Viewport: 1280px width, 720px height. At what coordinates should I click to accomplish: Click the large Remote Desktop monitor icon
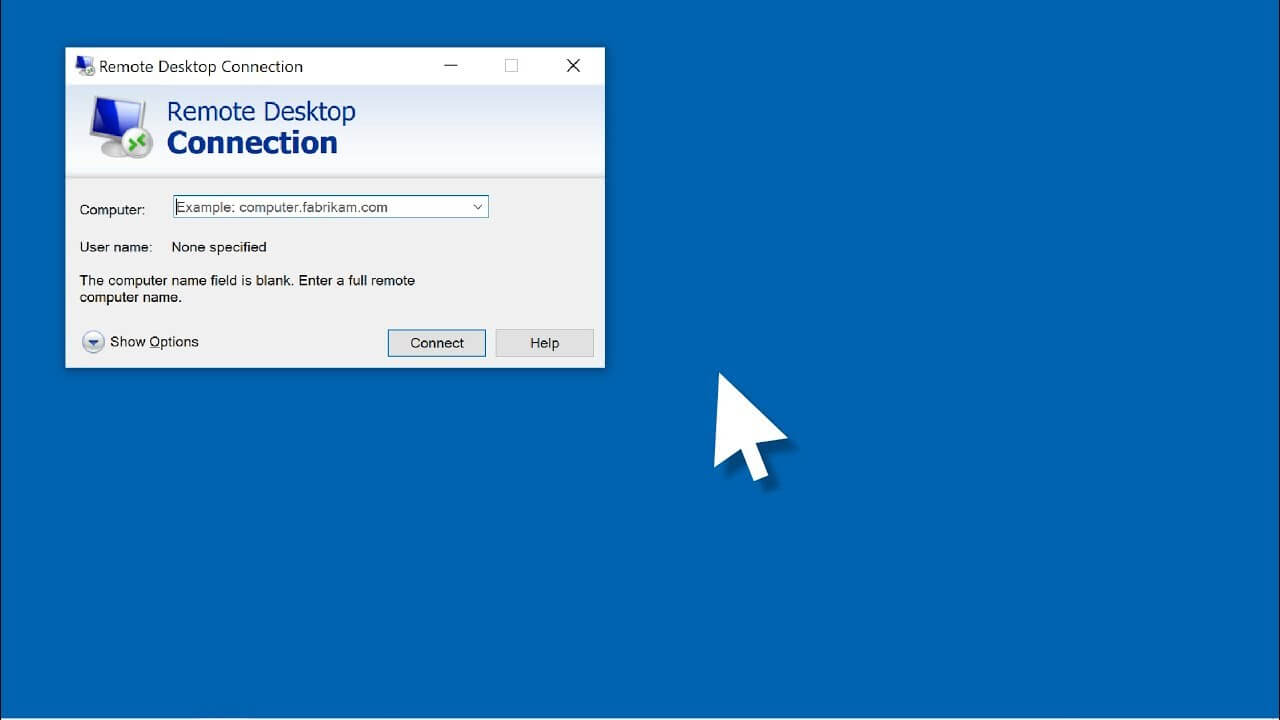[119, 127]
